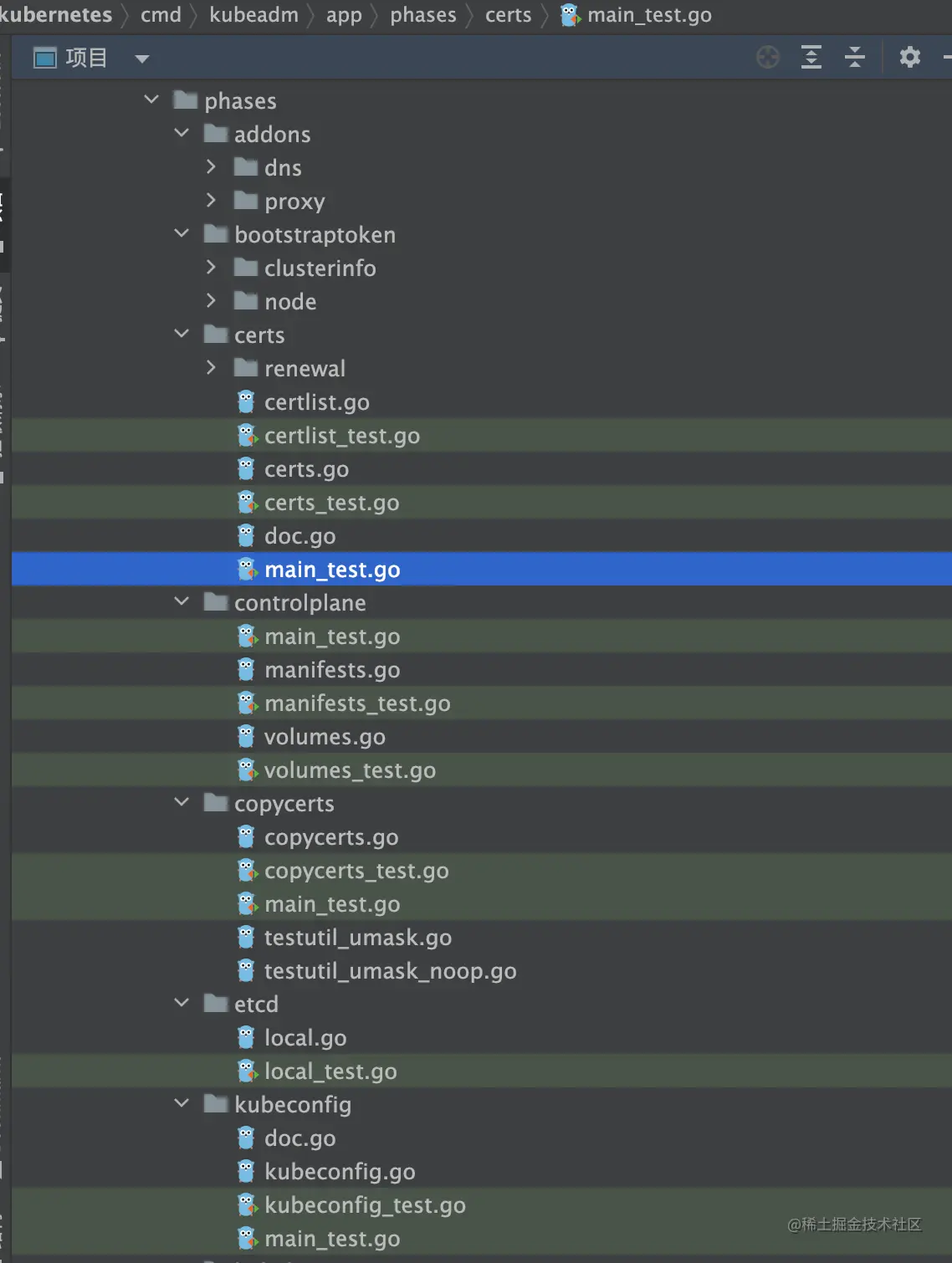Click app in the breadcrumb path
Image resolution: width=952 pixels, height=1263 pixels.
point(344,15)
